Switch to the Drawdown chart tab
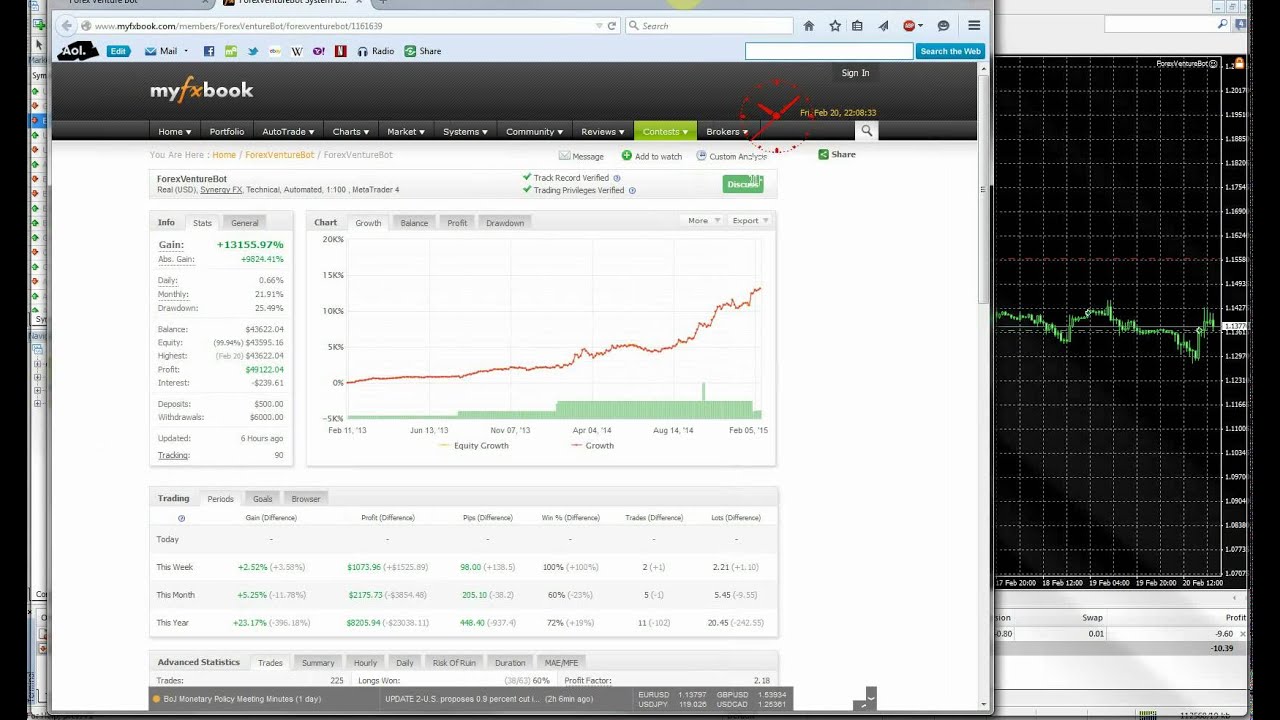This screenshot has width=1280, height=720. pyautogui.click(x=505, y=223)
